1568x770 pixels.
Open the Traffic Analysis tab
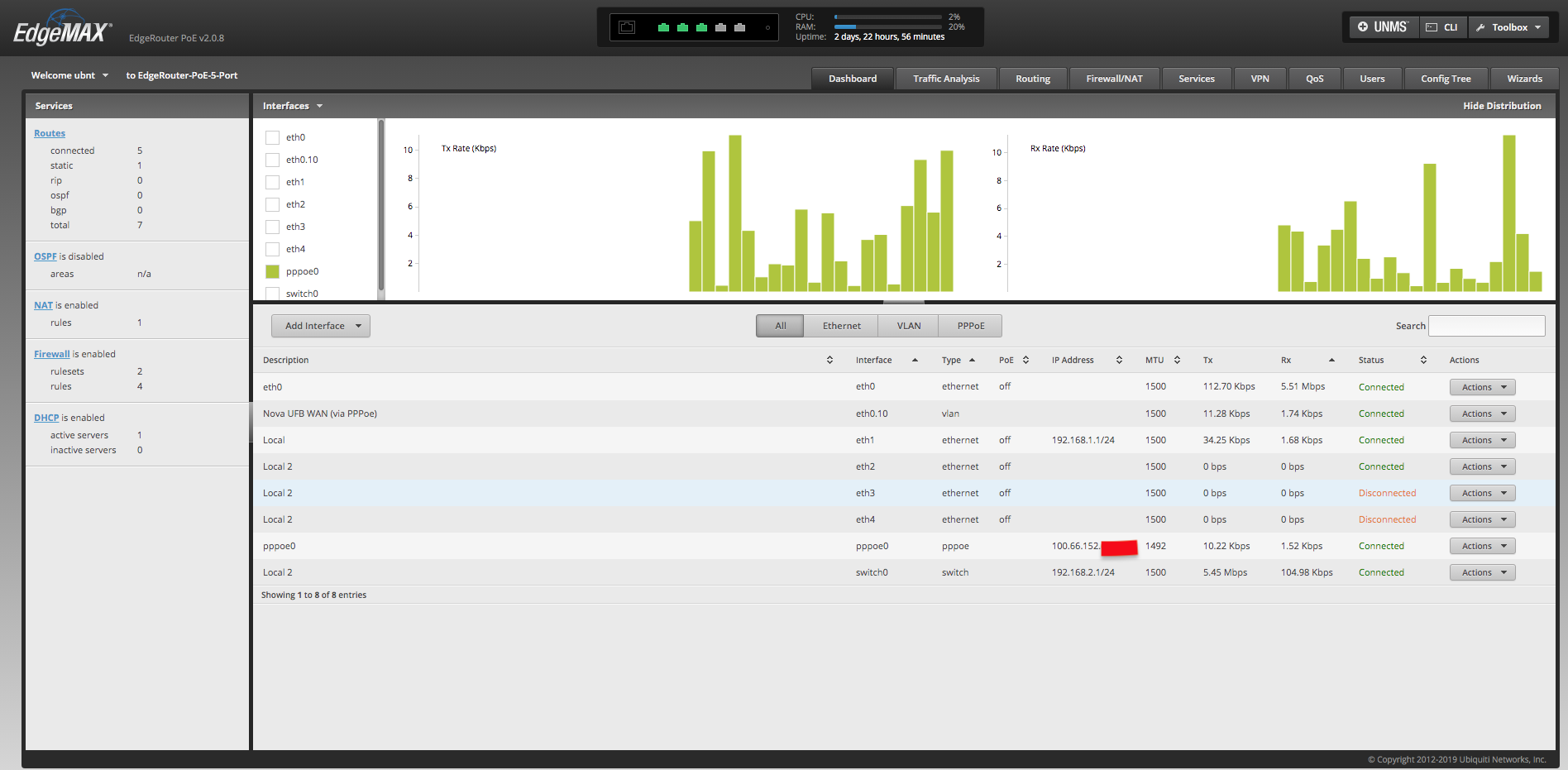946,79
